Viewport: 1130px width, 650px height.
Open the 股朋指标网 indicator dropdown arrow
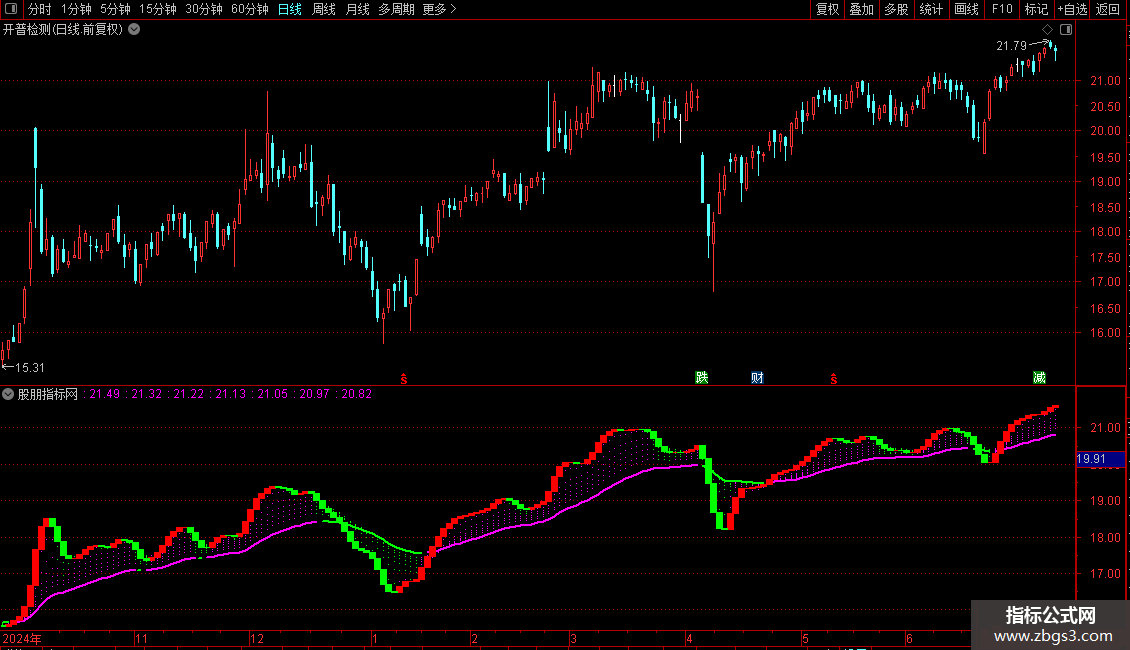point(8,394)
